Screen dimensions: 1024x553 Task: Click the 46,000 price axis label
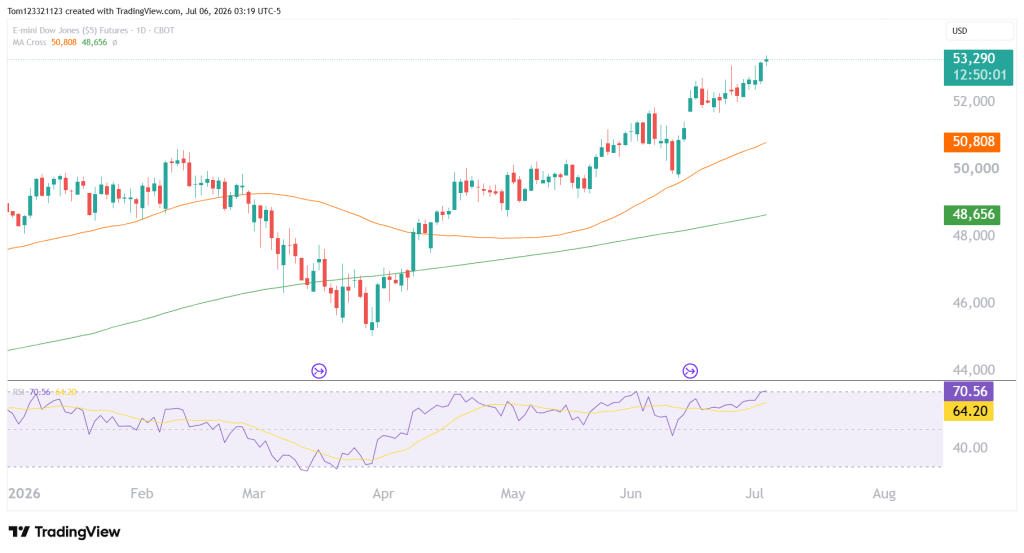pos(974,303)
